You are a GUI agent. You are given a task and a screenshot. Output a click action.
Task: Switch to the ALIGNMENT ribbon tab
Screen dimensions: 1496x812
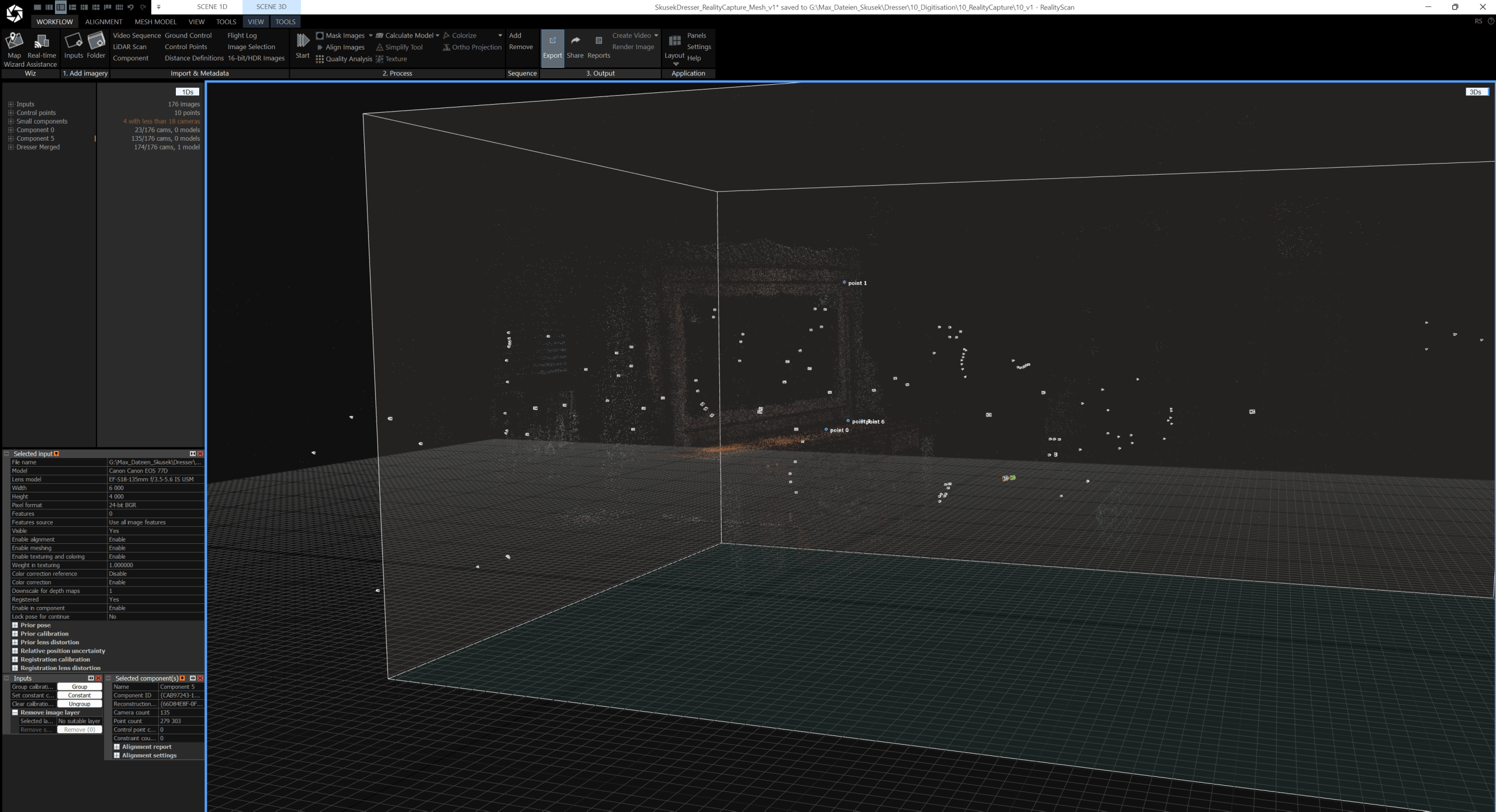pos(103,22)
